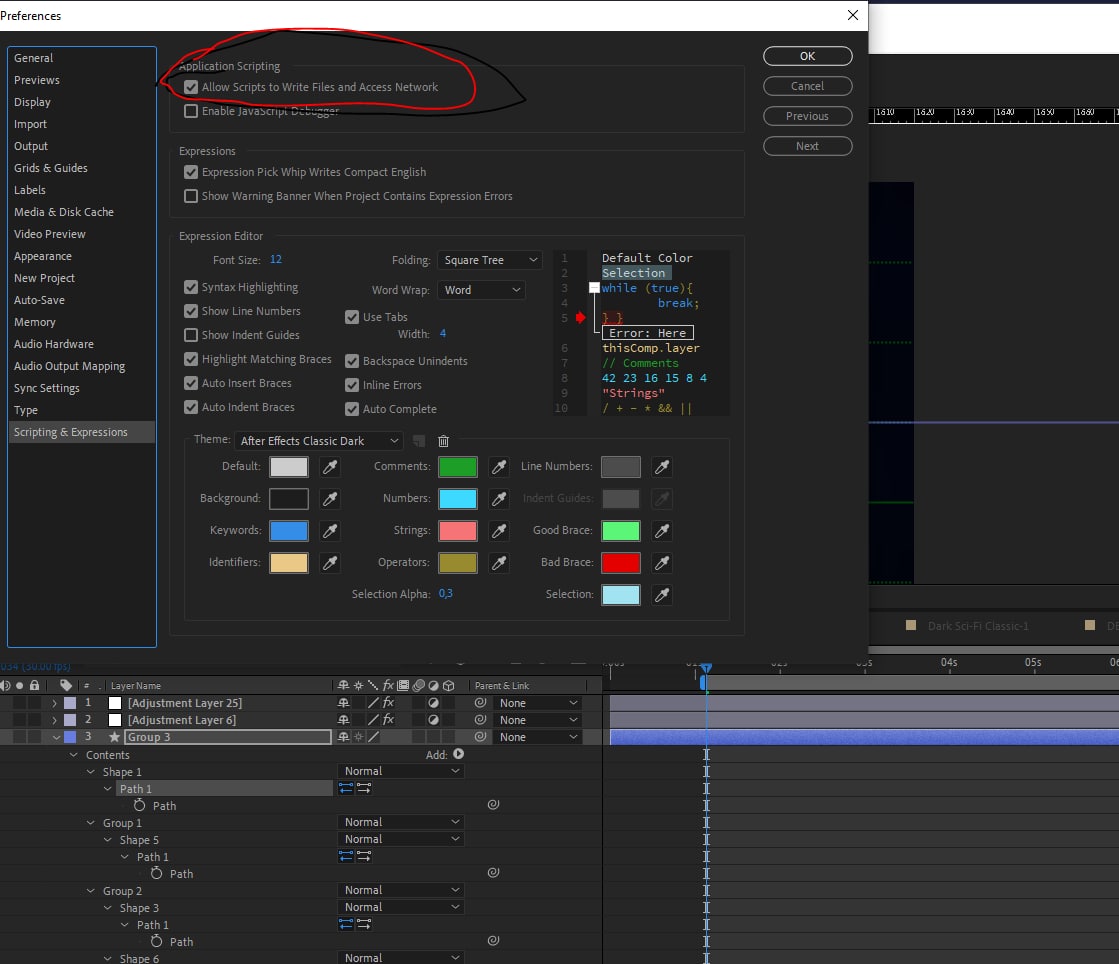Click the Selection Alpha value 0,3
The width and height of the screenshot is (1119, 964).
(445, 594)
